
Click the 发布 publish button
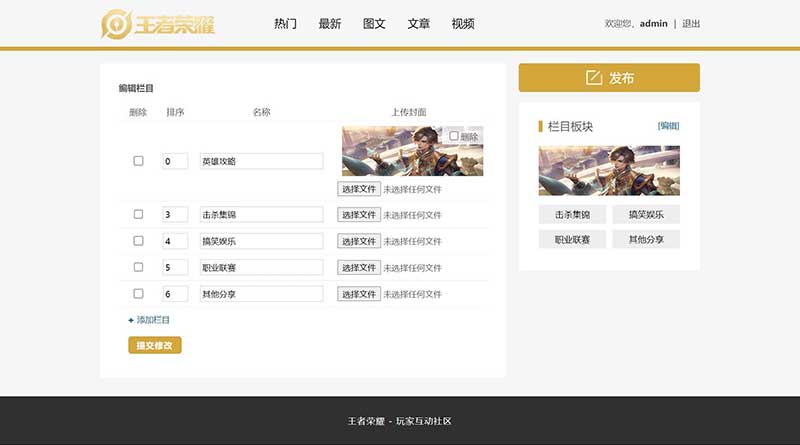click(x=608, y=78)
